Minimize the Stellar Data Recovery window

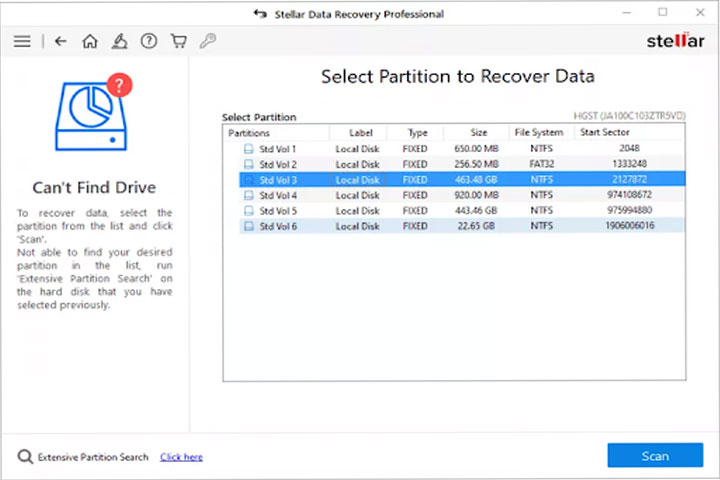coord(626,13)
